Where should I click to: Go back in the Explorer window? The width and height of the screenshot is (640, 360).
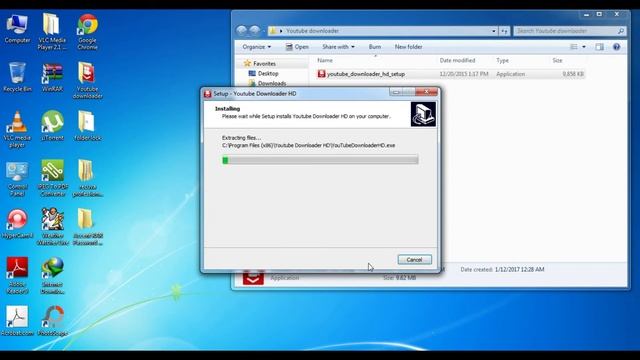click(242, 31)
